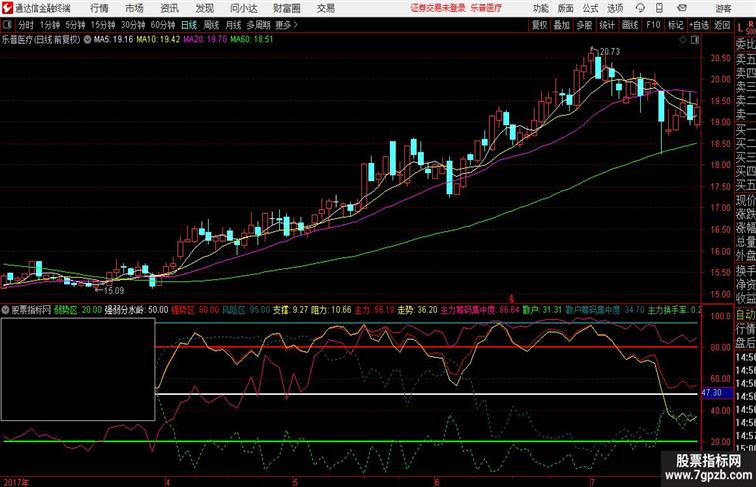Click the 乐普医疗 (日线 前复权) chart title
This screenshot has width=756, height=487.
pyautogui.click(x=41, y=40)
